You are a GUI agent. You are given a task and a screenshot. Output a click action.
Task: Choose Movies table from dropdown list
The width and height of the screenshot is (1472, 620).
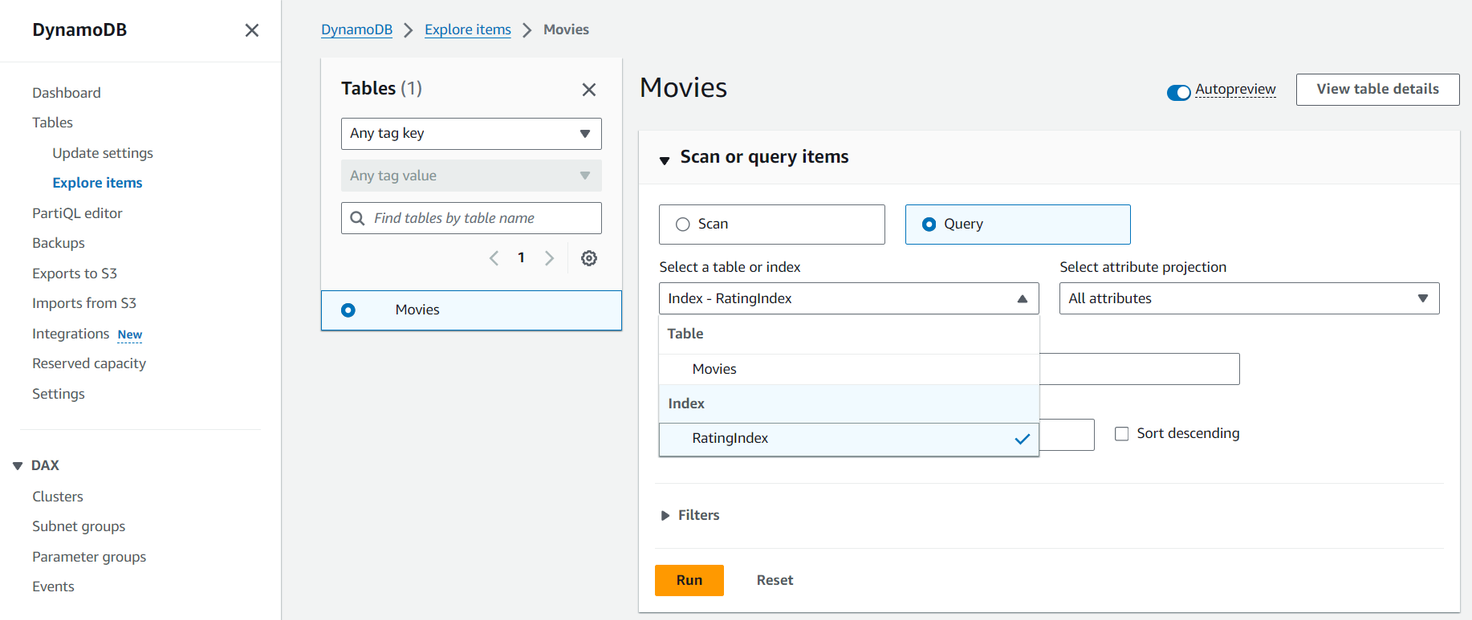tap(714, 369)
